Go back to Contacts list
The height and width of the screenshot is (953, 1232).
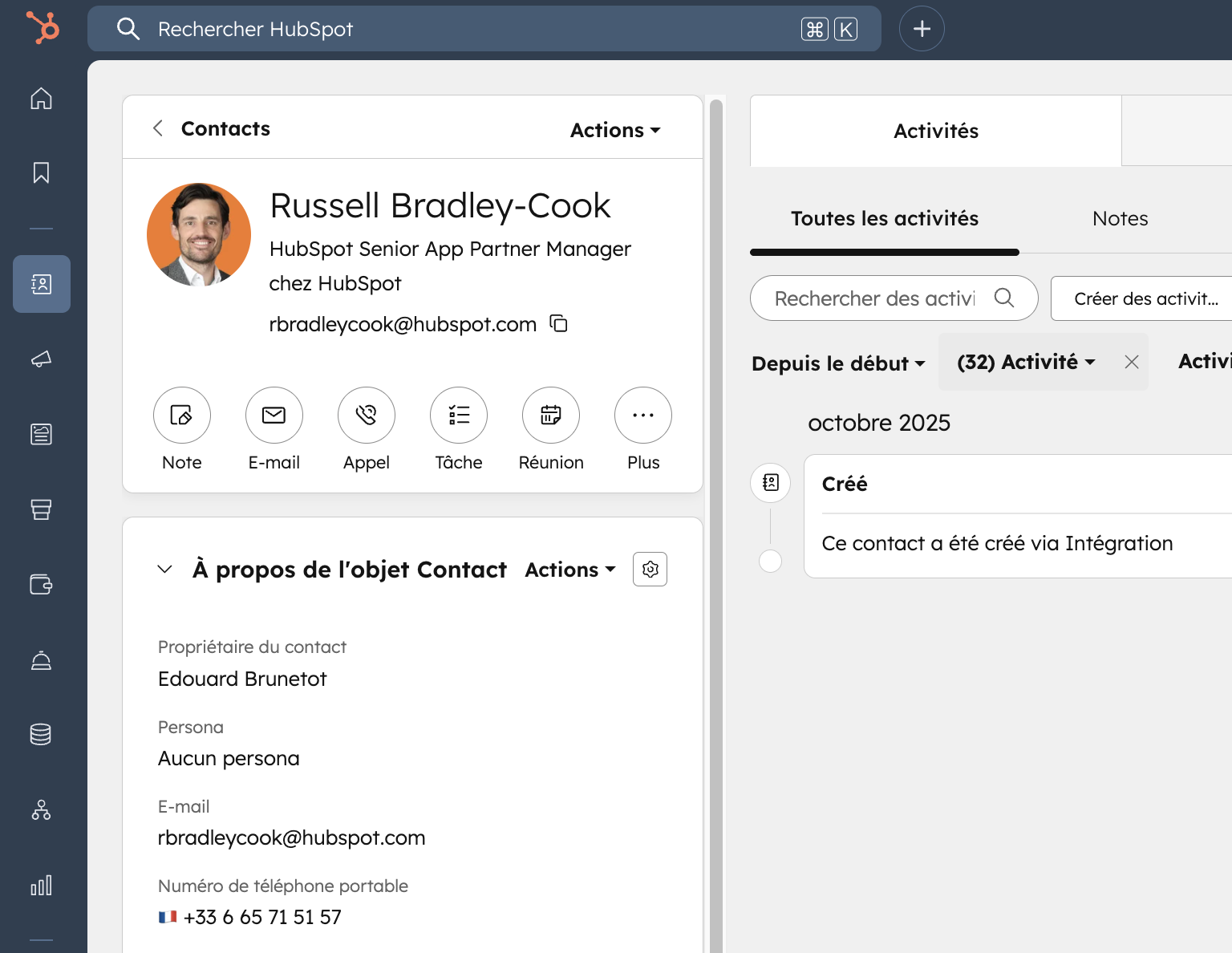pos(158,128)
